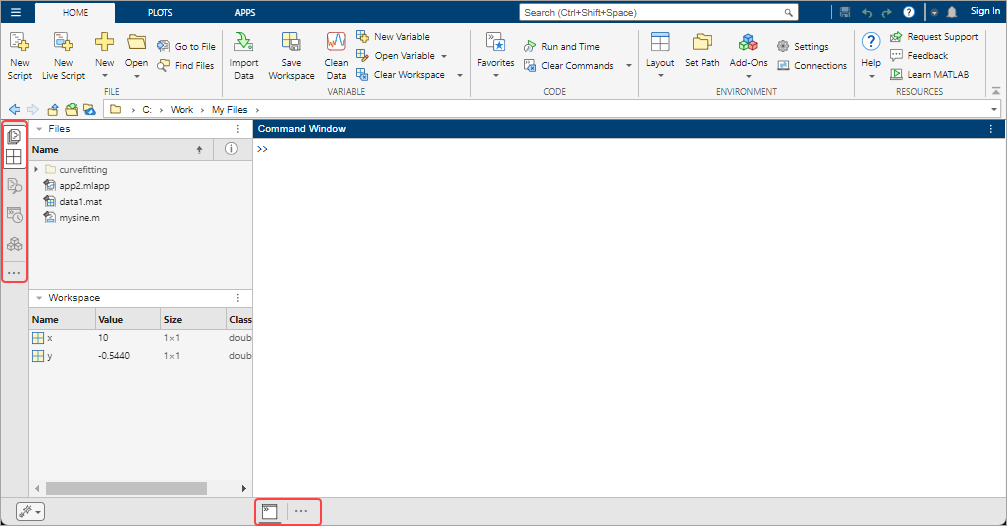Collapse the toolstrip with the corner arrow

(995, 91)
